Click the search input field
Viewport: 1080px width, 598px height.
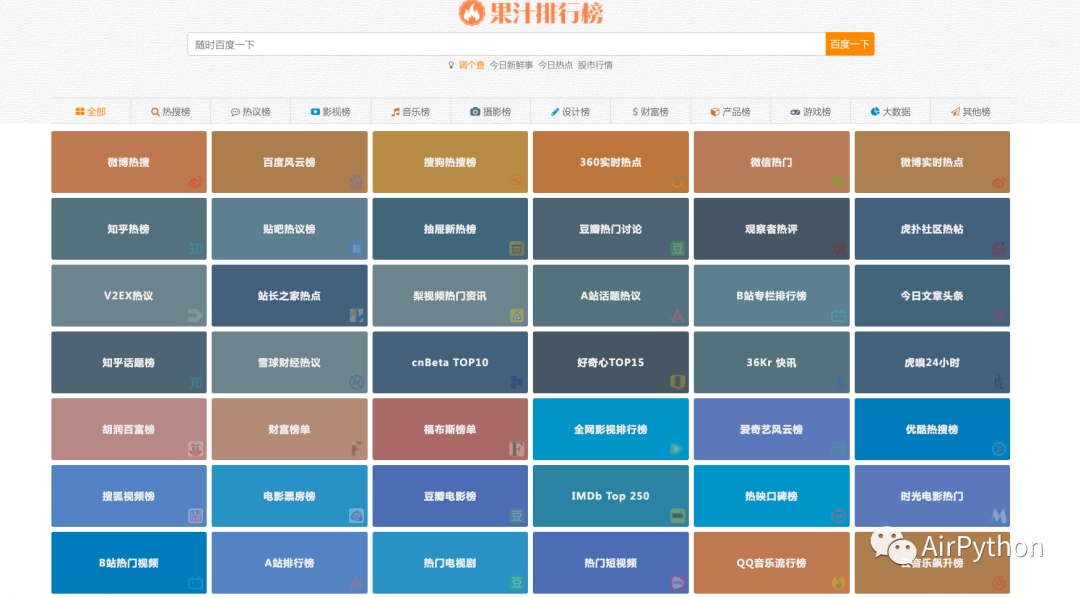(x=506, y=44)
